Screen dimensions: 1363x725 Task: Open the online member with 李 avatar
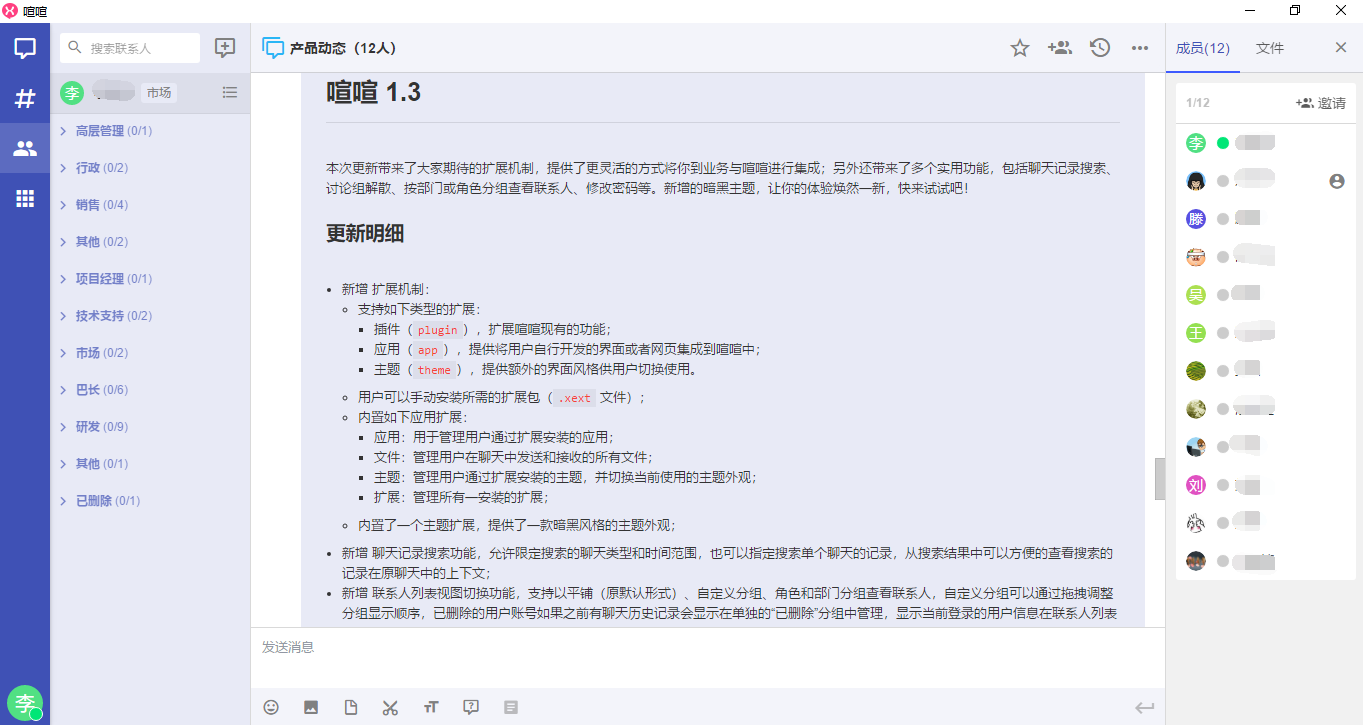click(x=1196, y=143)
